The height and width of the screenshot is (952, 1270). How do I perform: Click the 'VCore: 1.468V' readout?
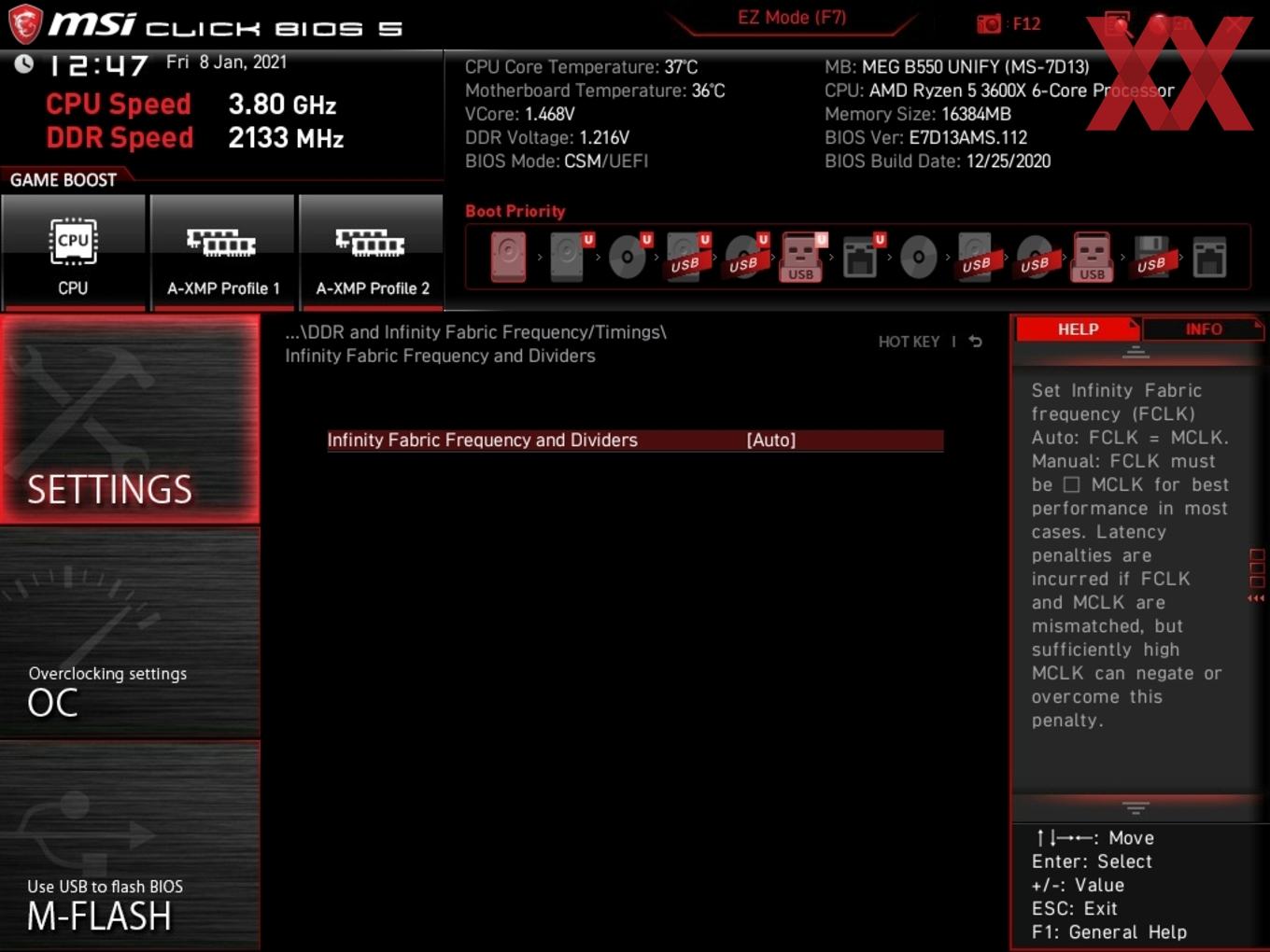(x=519, y=114)
